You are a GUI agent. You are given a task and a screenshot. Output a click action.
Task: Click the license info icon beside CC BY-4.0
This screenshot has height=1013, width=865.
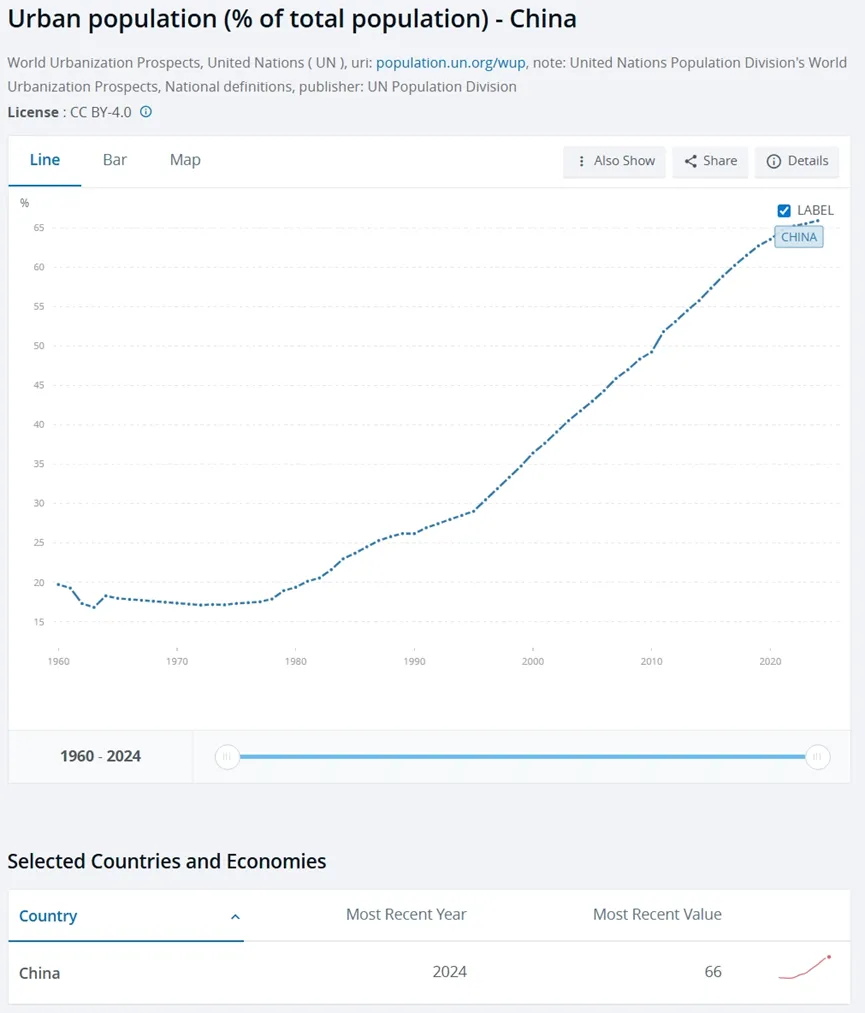(146, 112)
